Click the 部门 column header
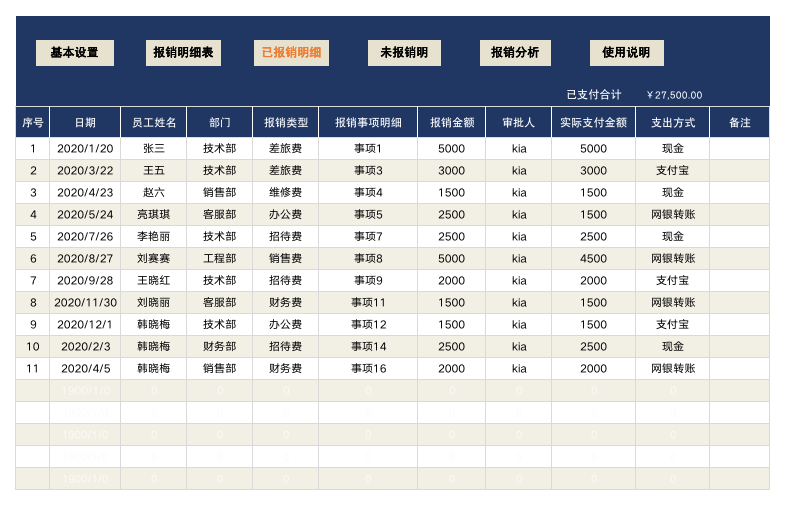 click(220, 122)
